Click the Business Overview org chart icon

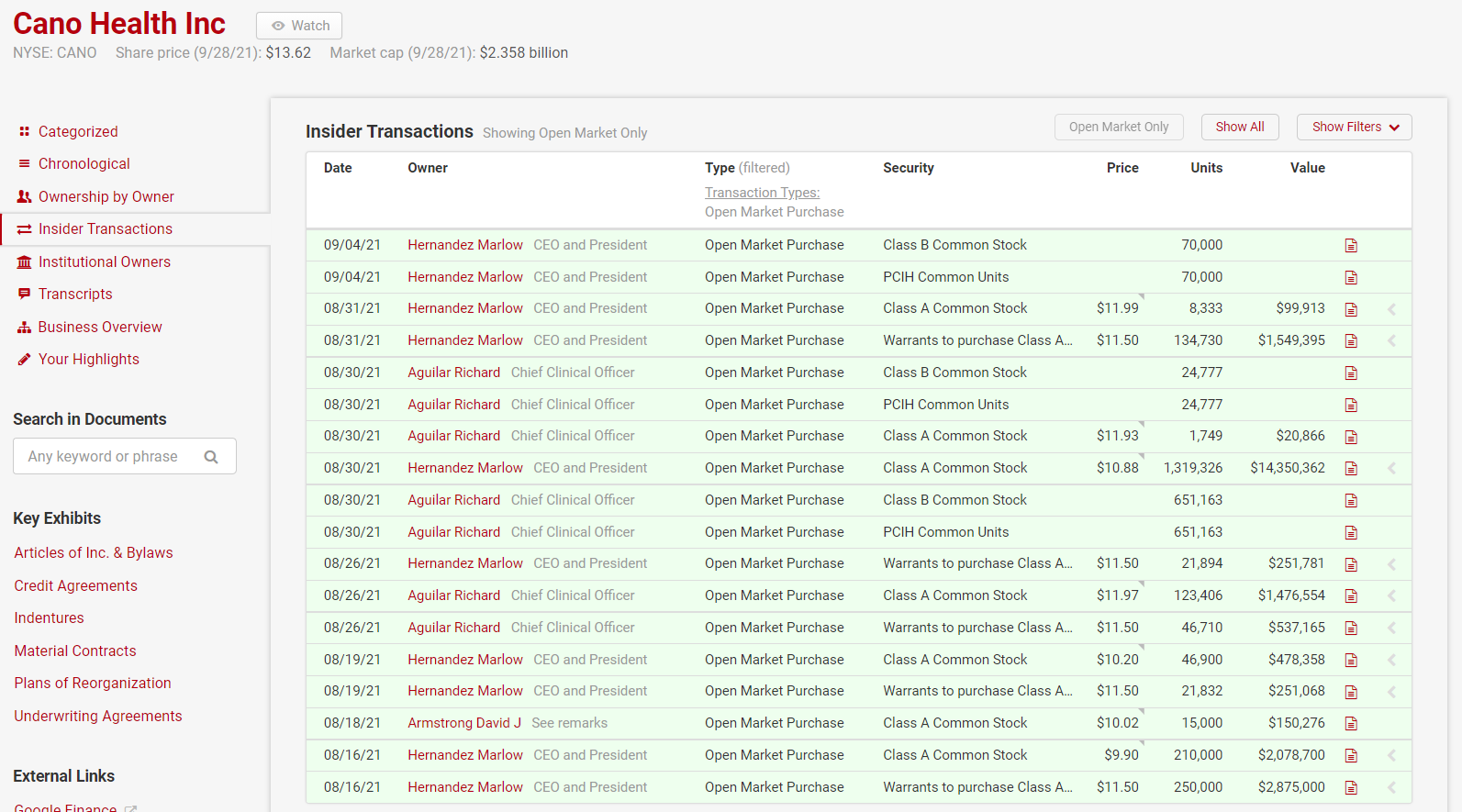click(x=25, y=327)
